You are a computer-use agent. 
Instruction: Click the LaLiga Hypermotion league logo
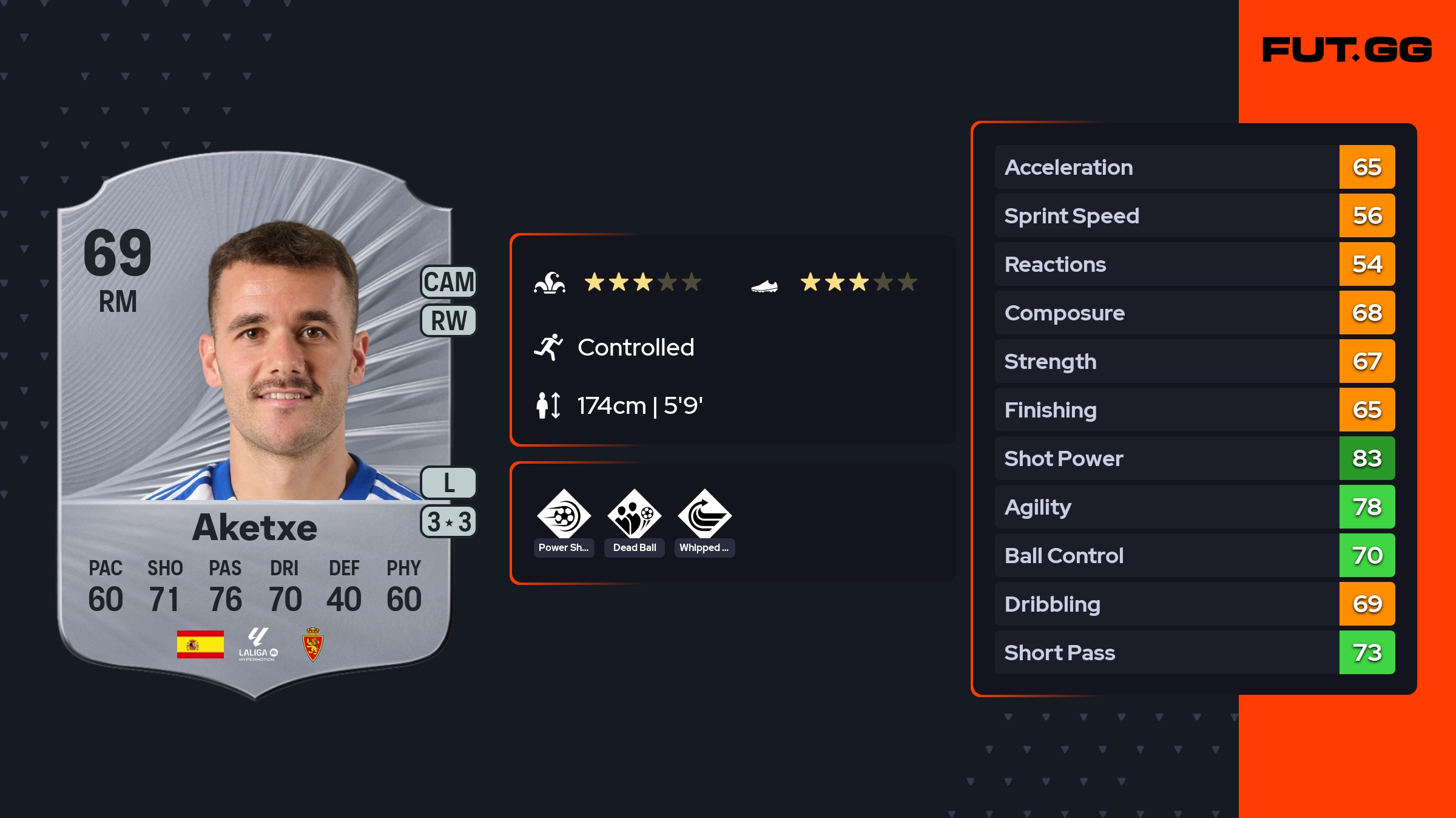(x=257, y=644)
